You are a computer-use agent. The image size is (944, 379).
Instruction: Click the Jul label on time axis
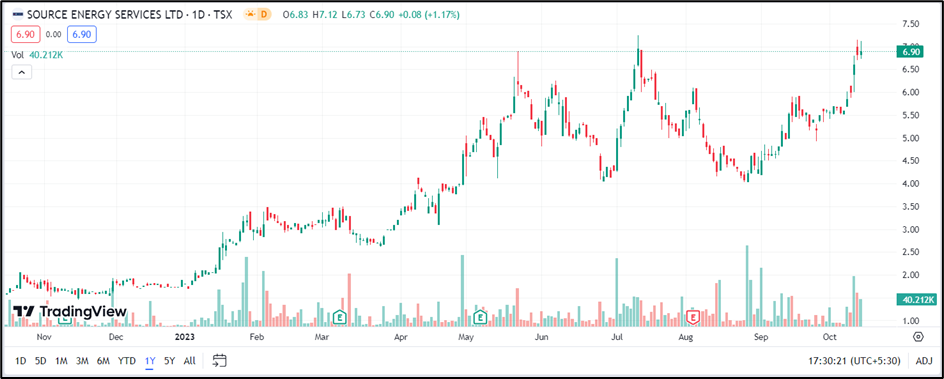[618, 336]
